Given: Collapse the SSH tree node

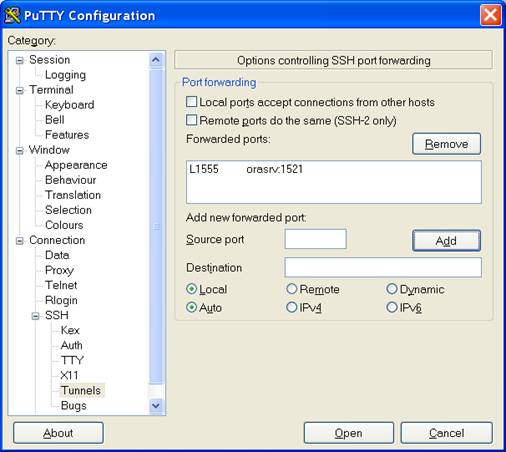Looking at the screenshot, I should coord(36,316).
